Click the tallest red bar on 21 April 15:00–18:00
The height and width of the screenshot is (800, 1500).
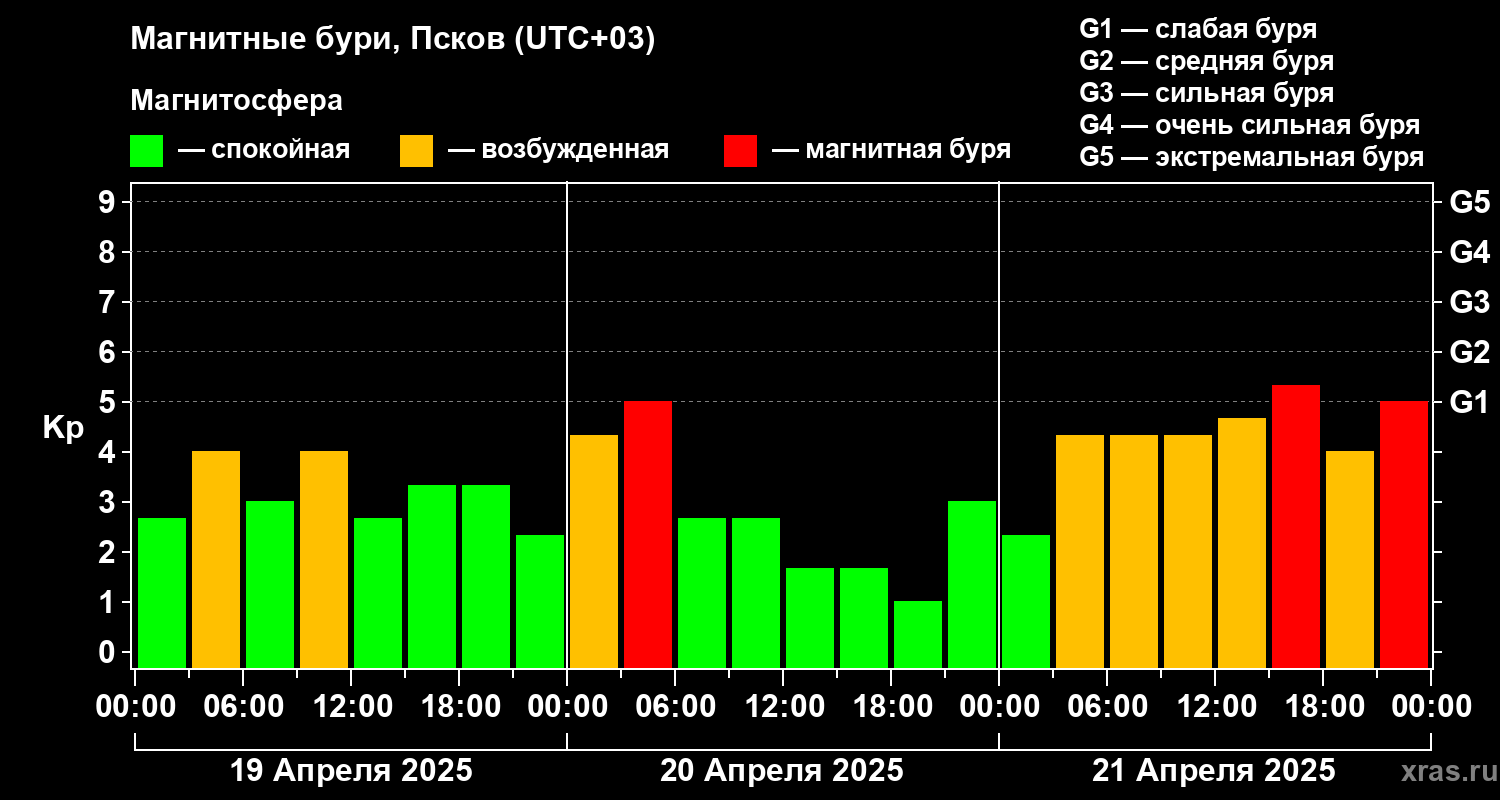click(1296, 527)
